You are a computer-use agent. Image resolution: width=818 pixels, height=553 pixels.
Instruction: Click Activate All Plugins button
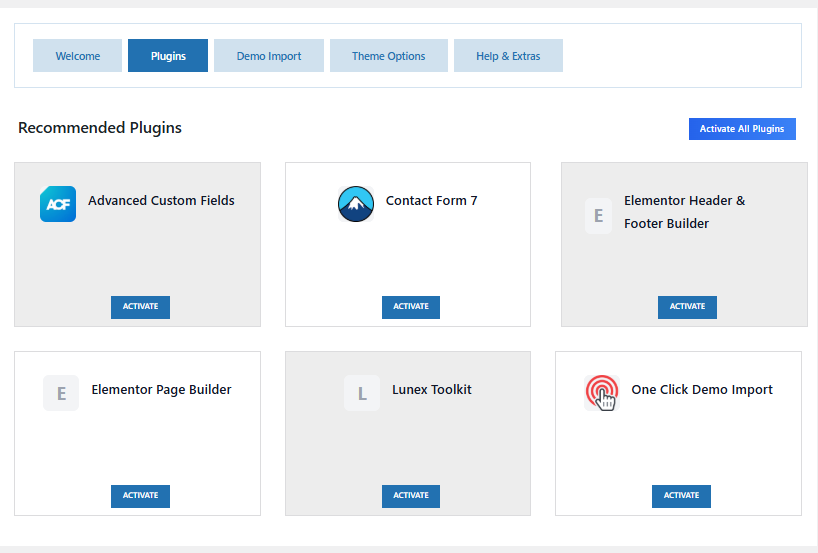click(x=742, y=129)
